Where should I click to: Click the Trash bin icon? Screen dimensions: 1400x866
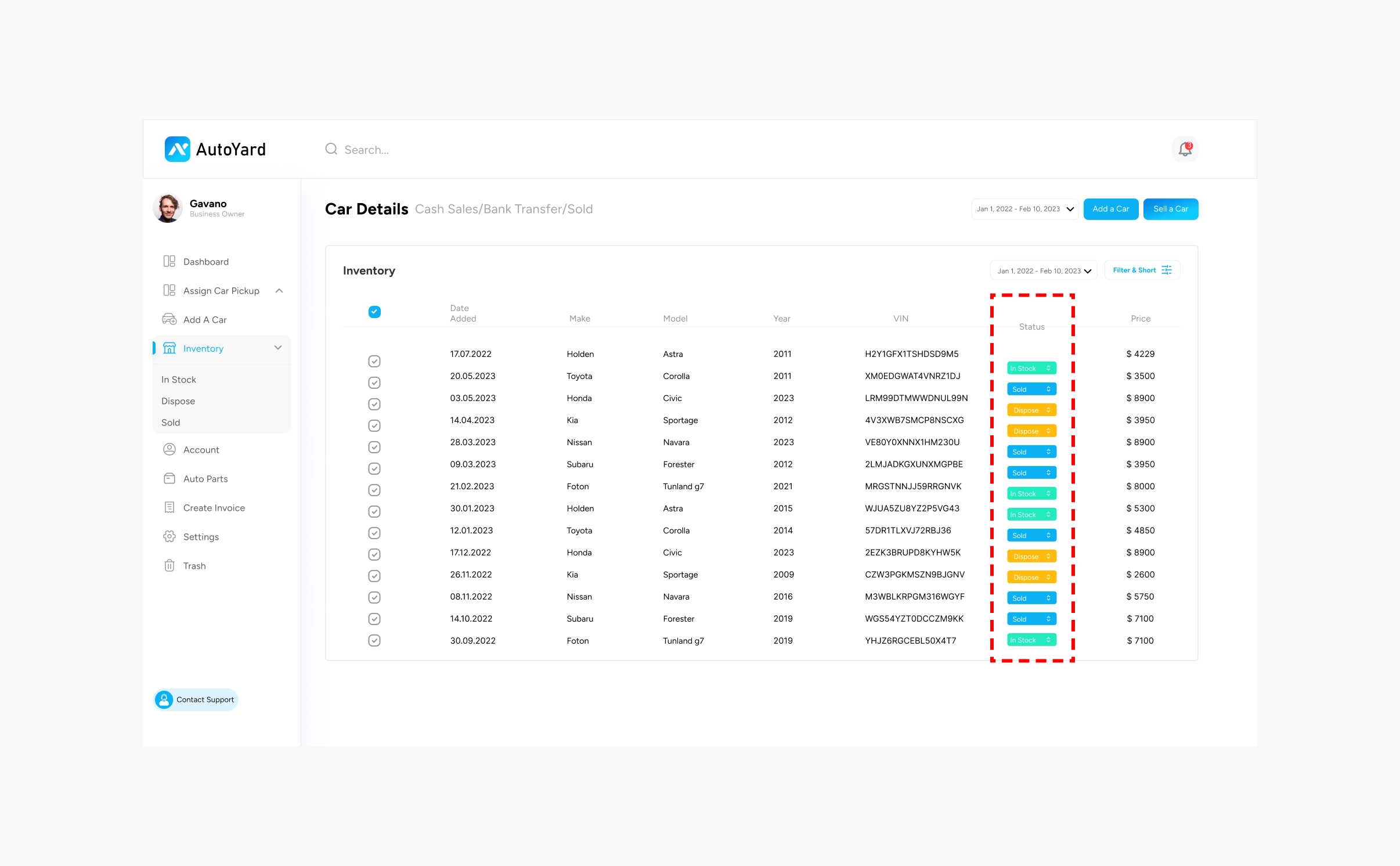(169, 565)
